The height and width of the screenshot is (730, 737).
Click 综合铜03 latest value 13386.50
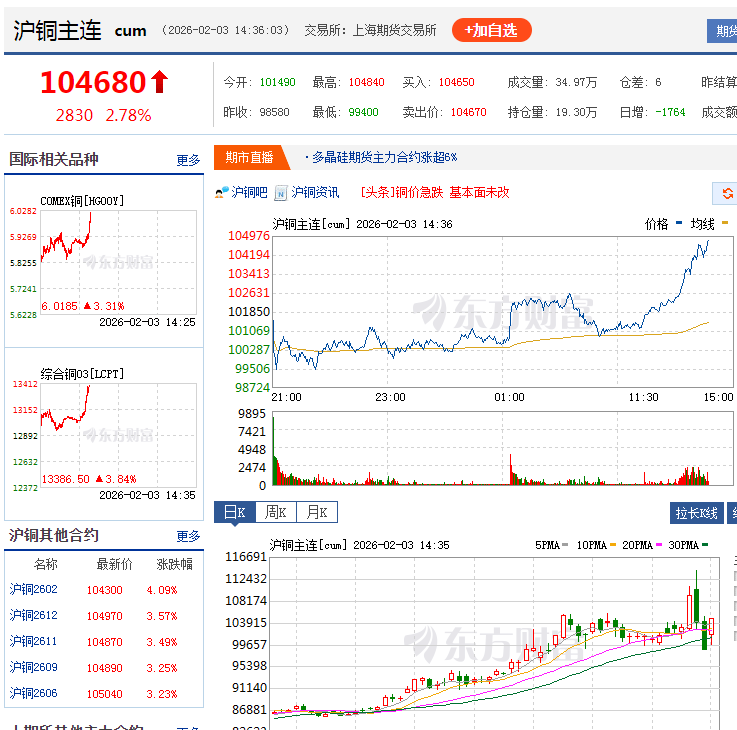(x=65, y=479)
